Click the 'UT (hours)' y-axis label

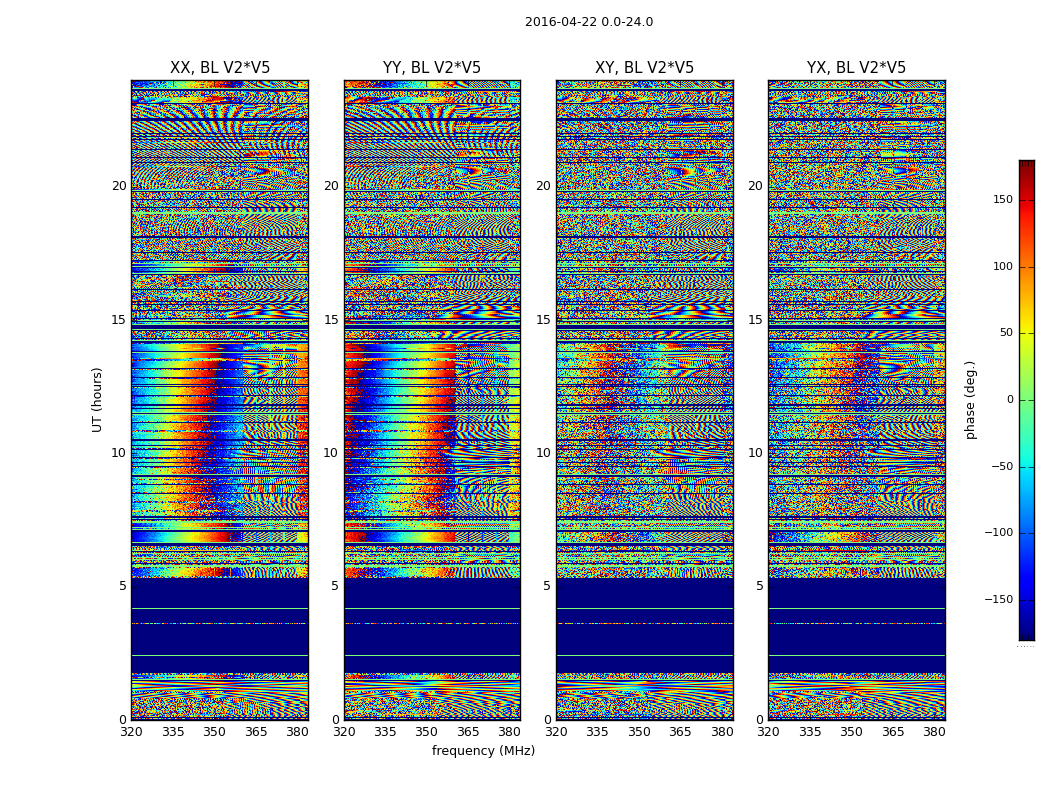(98, 400)
